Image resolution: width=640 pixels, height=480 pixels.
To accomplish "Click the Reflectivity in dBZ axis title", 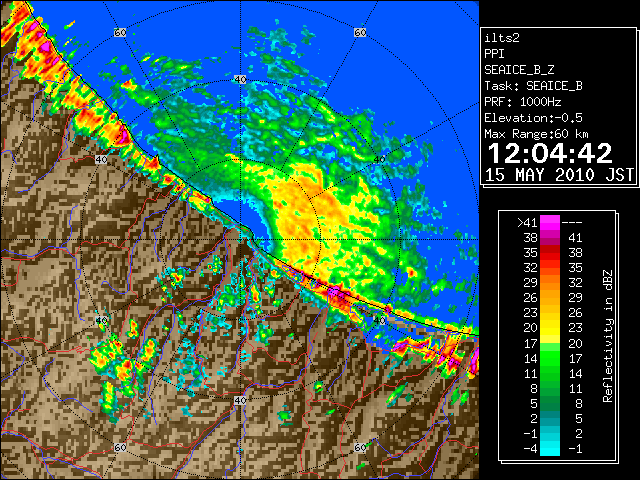I will click(x=608, y=336).
